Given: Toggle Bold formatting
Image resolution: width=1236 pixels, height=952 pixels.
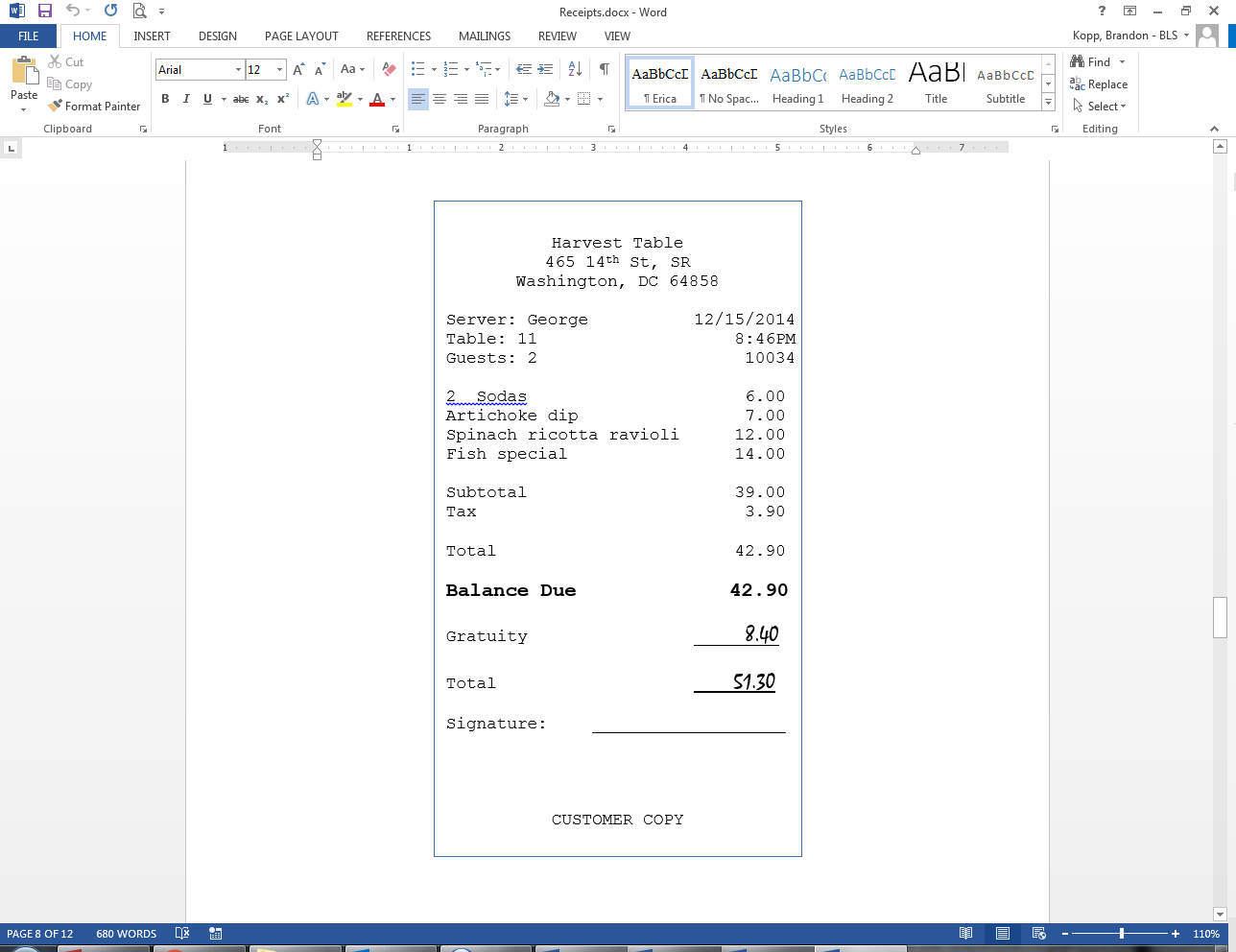Looking at the screenshot, I should click(165, 99).
